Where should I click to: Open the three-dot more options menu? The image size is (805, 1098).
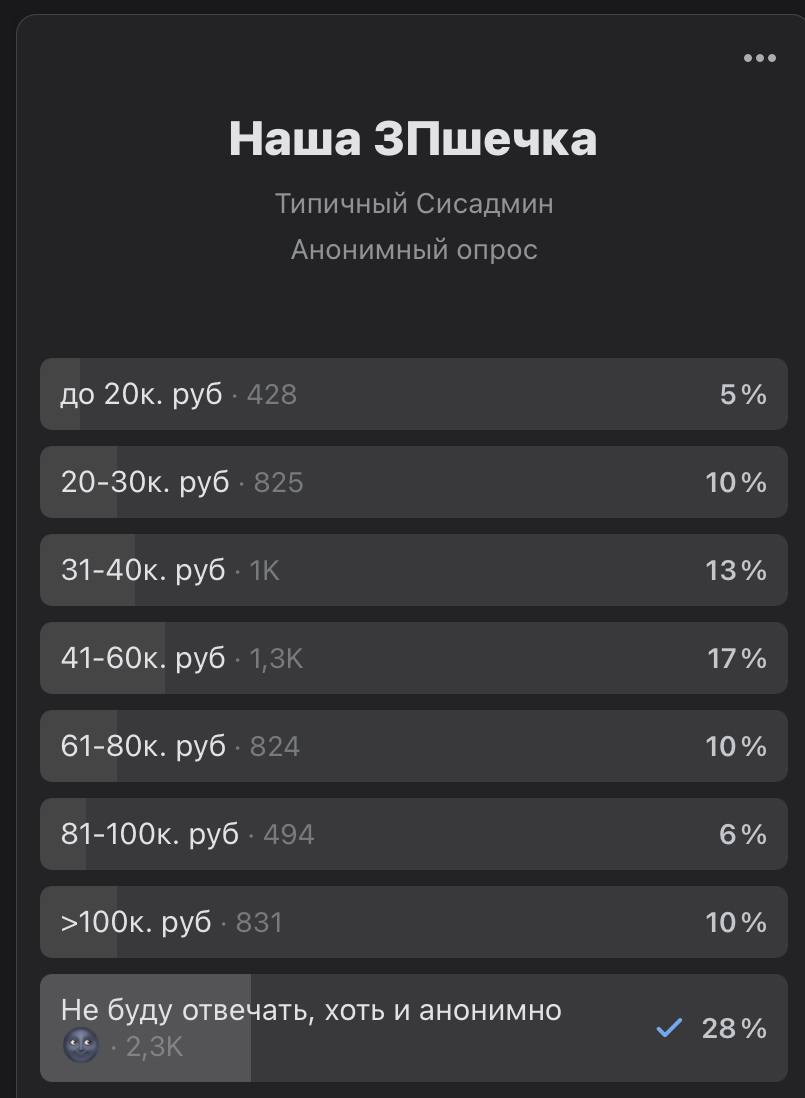point(760,58)
